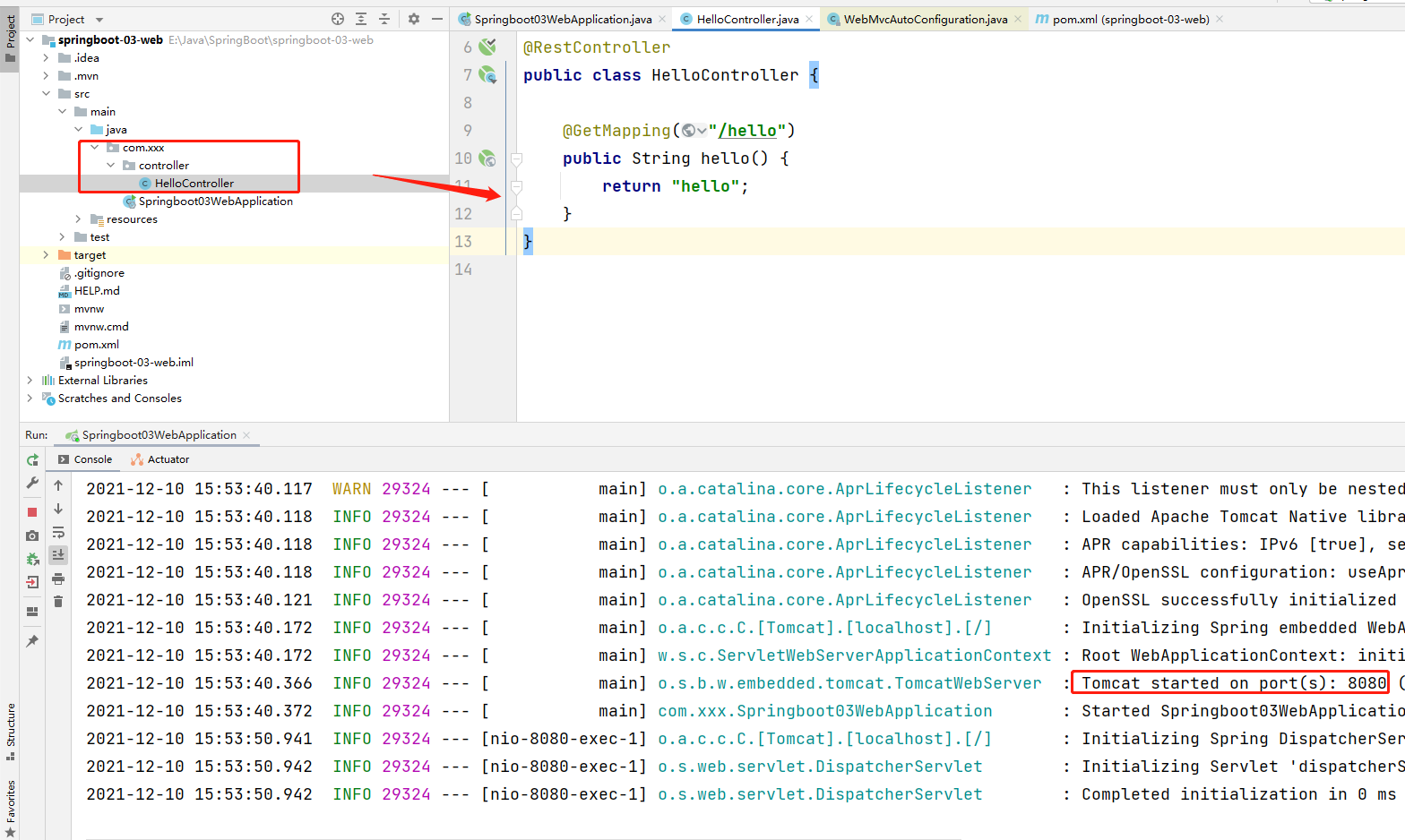Click the Collapse All icon in Project panel
Viewport: 1405px width, 840px height.
coord(384,19)
